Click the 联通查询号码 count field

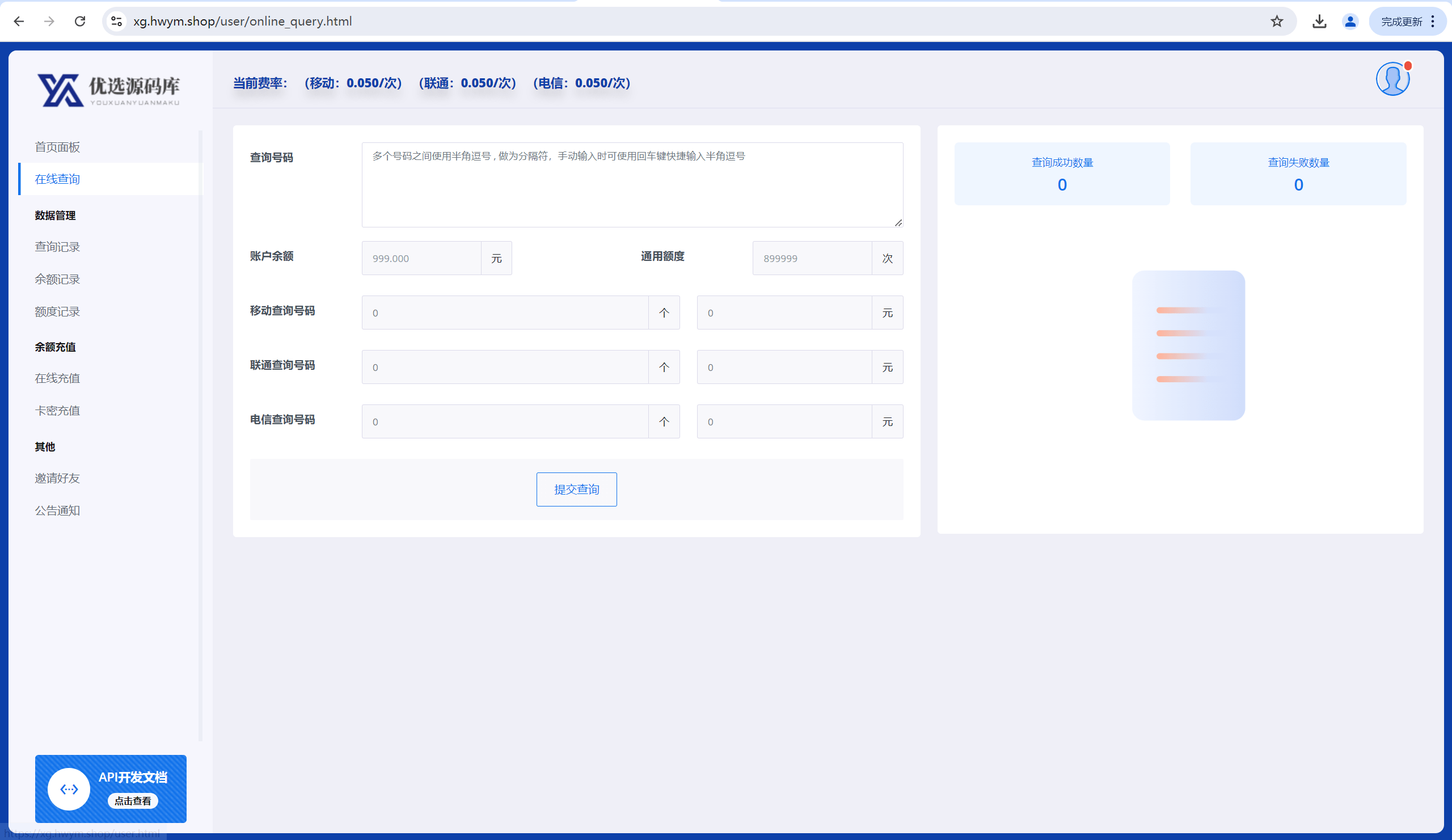click(505, 367)
